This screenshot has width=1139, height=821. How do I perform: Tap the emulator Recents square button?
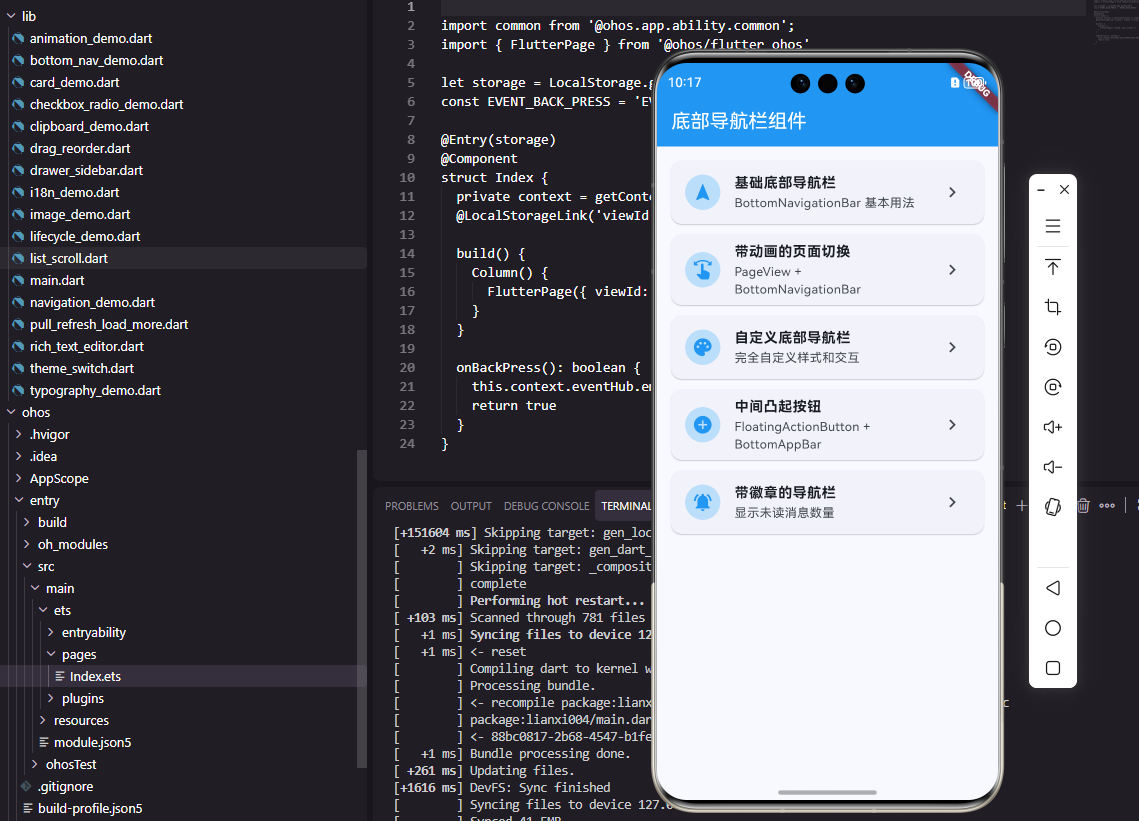(1052, 668)
